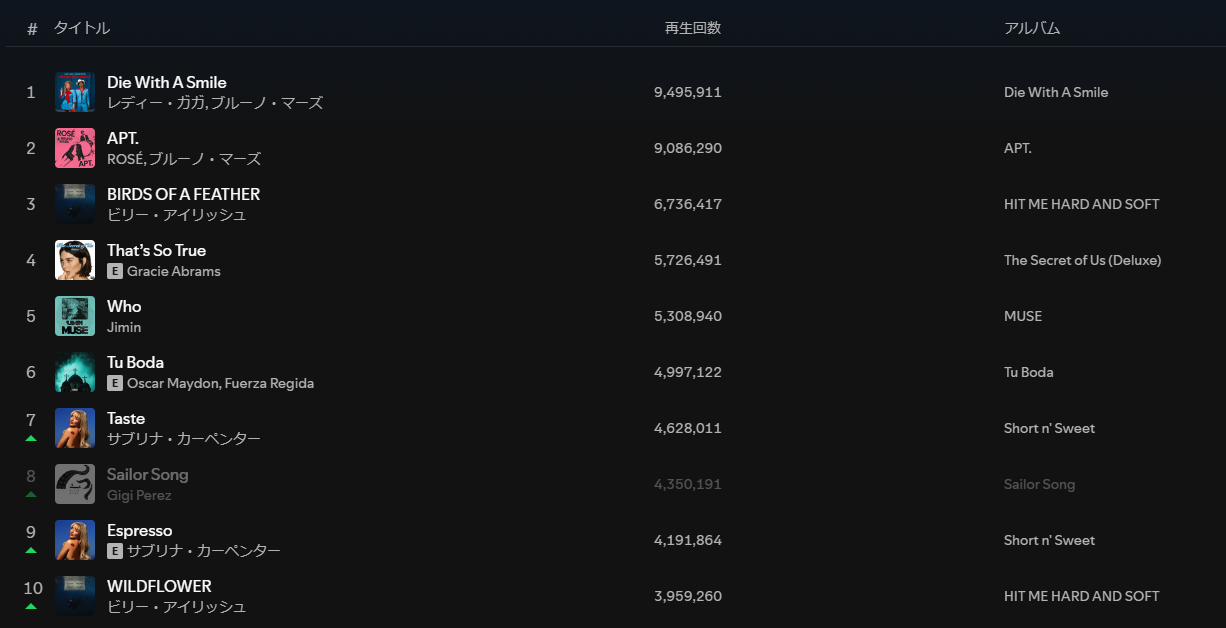Click the pink APT. cover art
The width and height of the screenshot is (1226, 628).
75,148
